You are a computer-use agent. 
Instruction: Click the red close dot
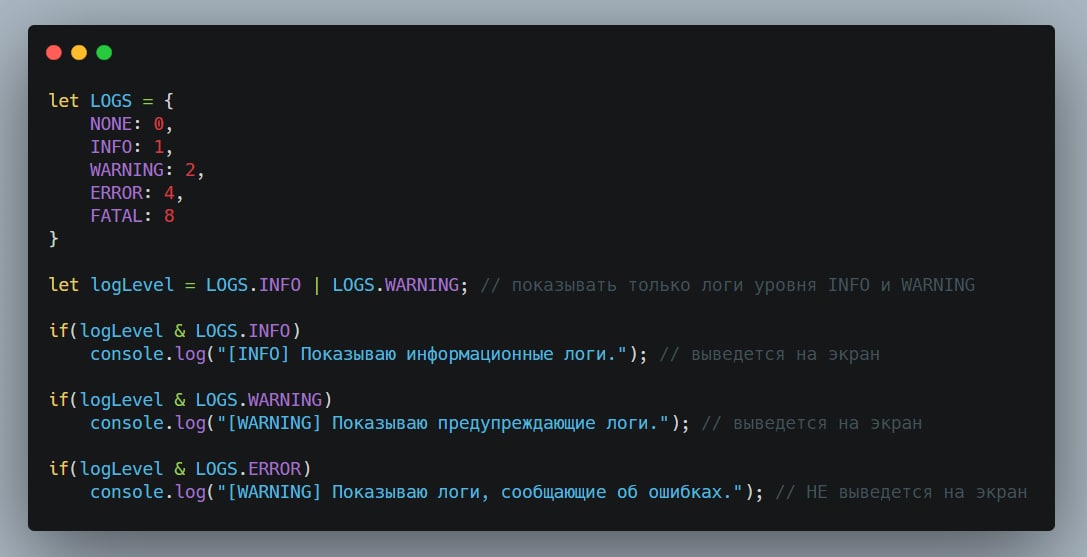53,53
